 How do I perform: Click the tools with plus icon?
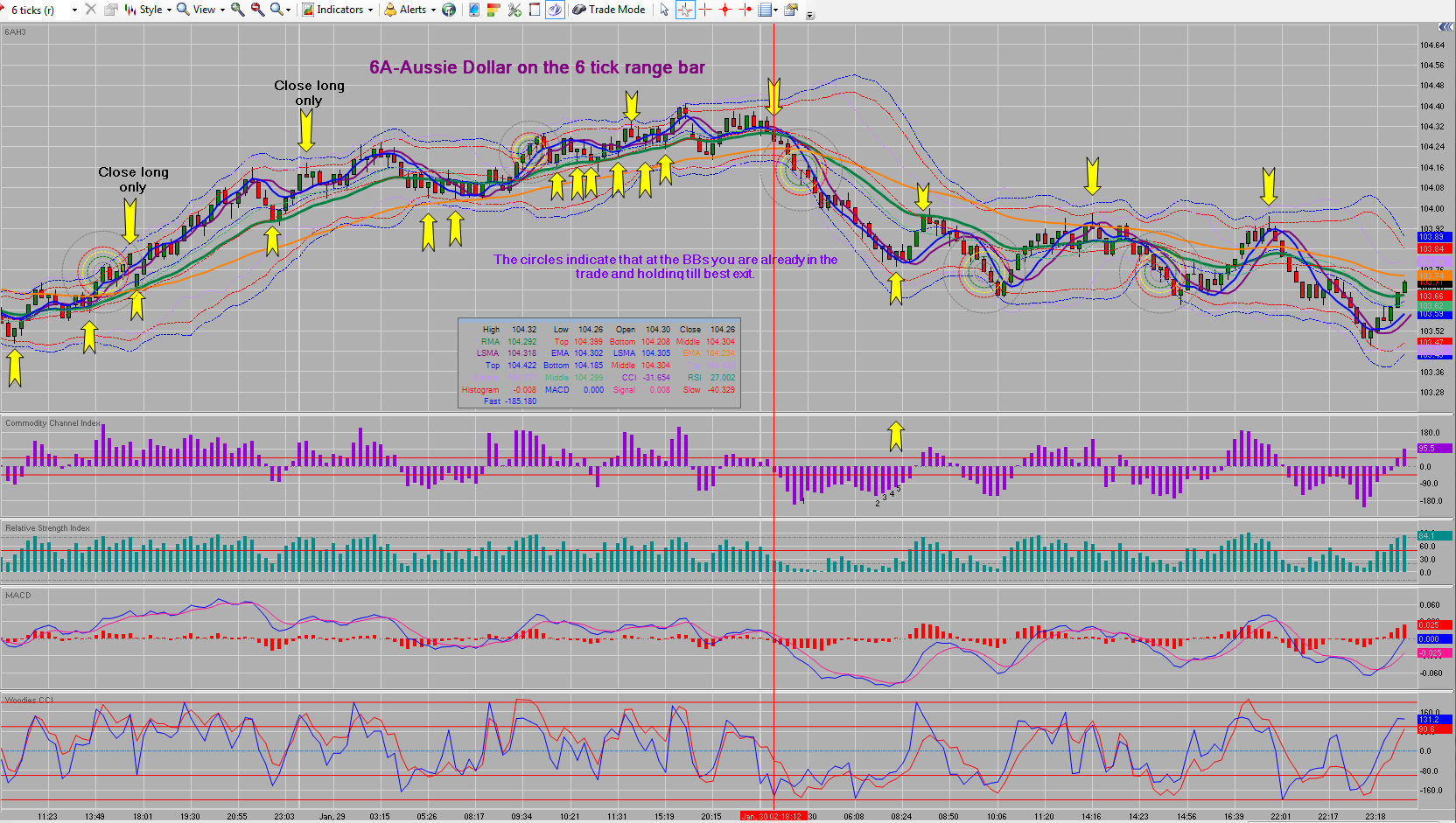point(514,10)
